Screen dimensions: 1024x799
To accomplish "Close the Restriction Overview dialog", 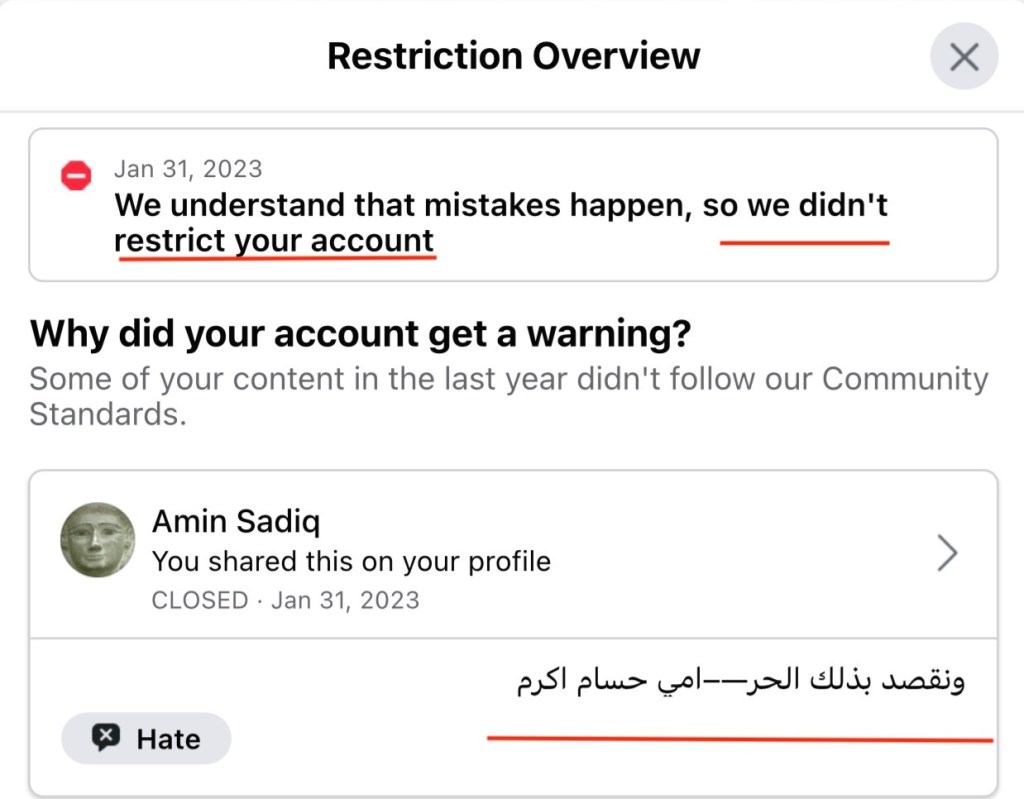I will (963, 57).
